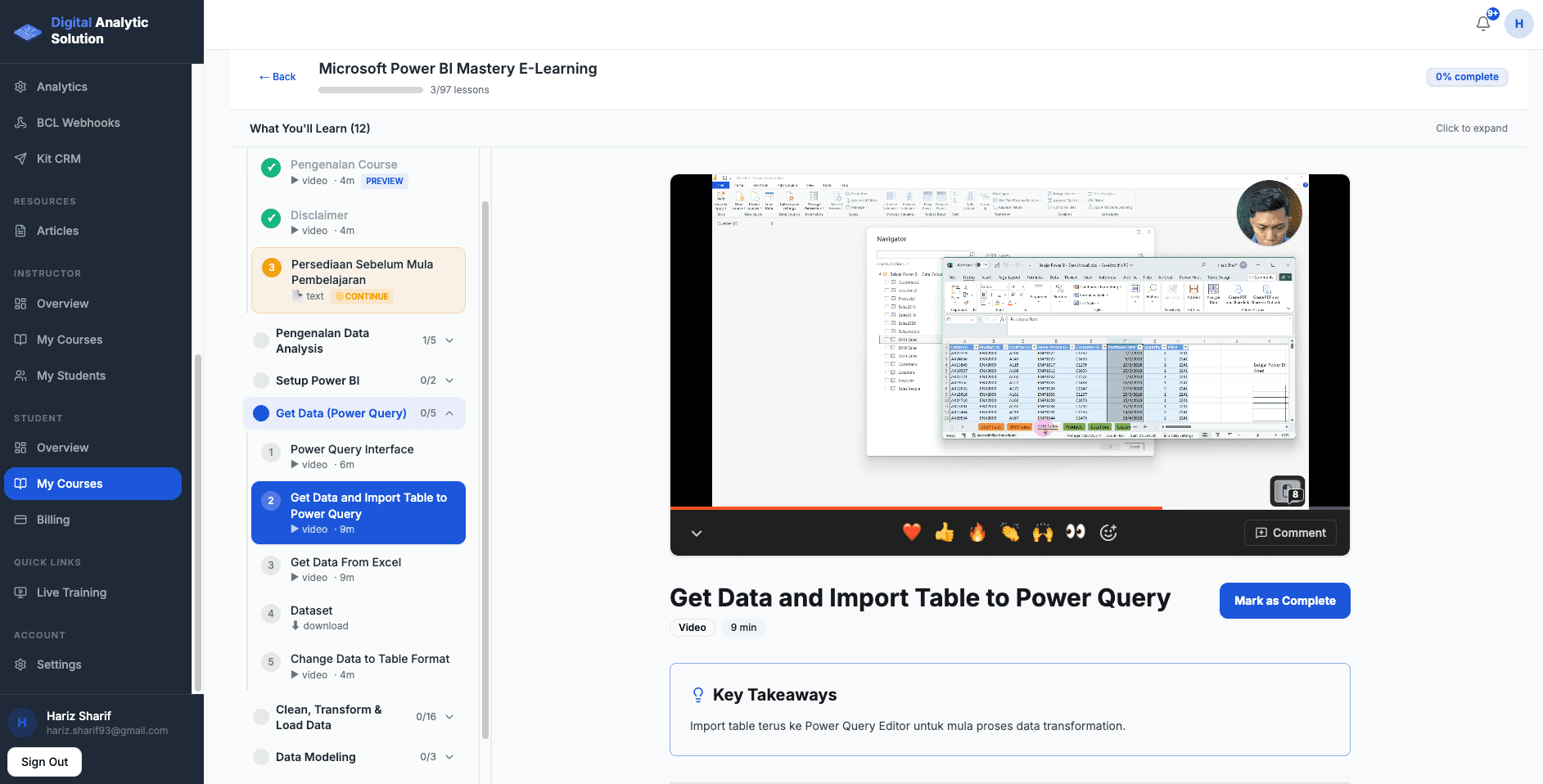Click the instructor Overview grid icon
This screenshot has width=1543, height=784.
[20, 304]
